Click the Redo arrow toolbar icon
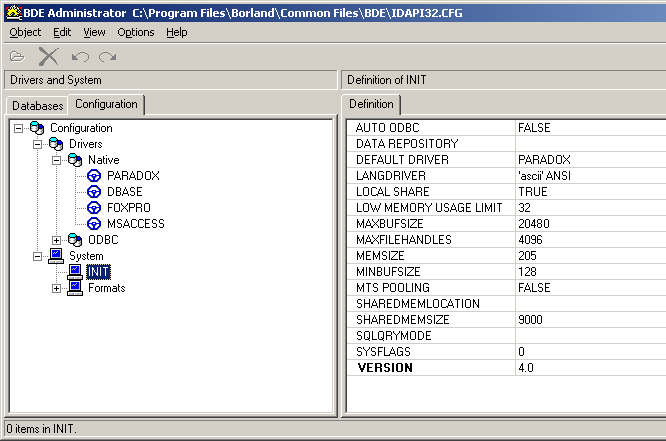The height and width of the screenshot is (441, 666). [107, 57]
